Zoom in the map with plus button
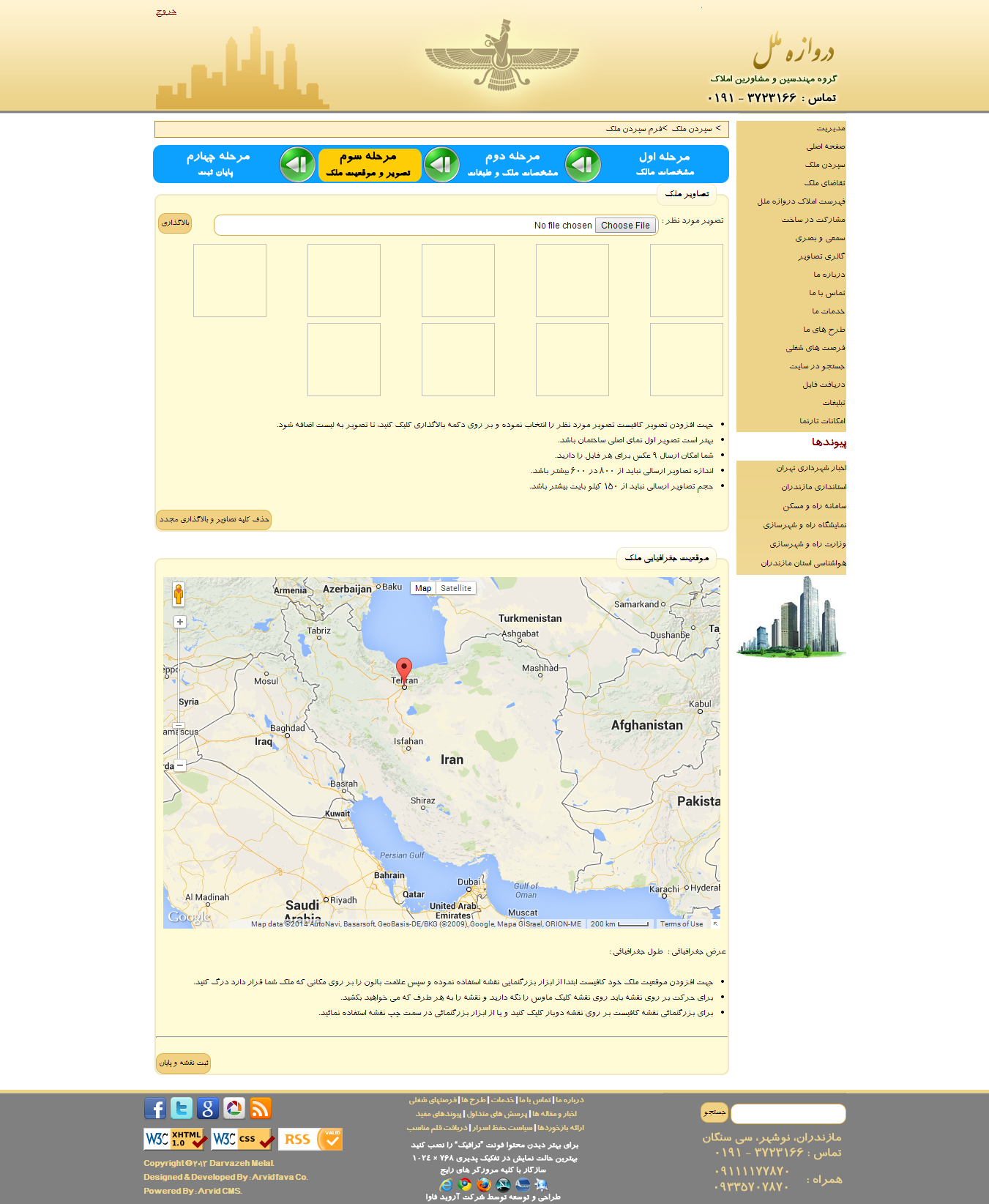 pyautogui.click(x=180, y=622)
